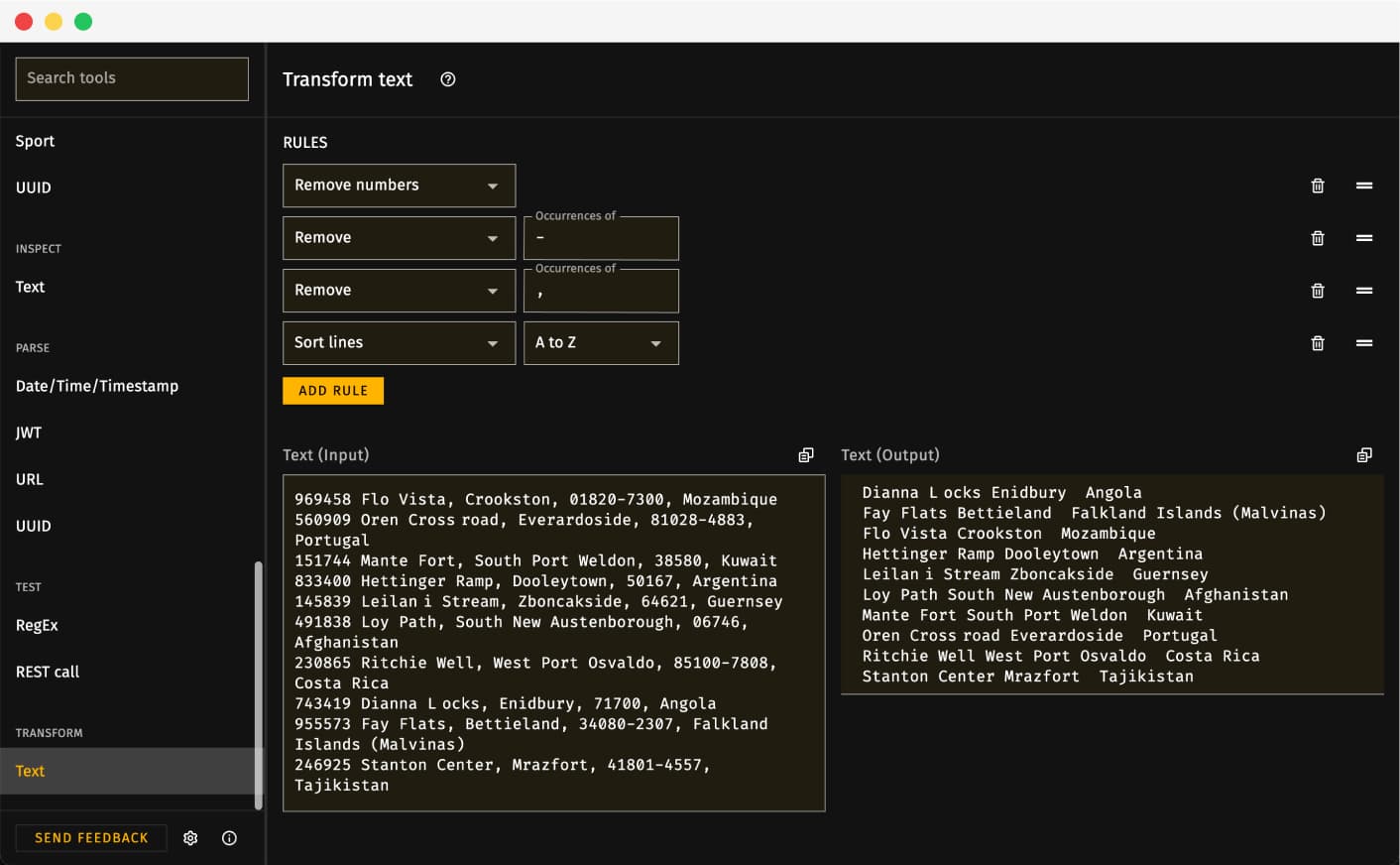1400x865 pixels.
Task: Open the info icon in sidebar footer
Action: (229, 838)
